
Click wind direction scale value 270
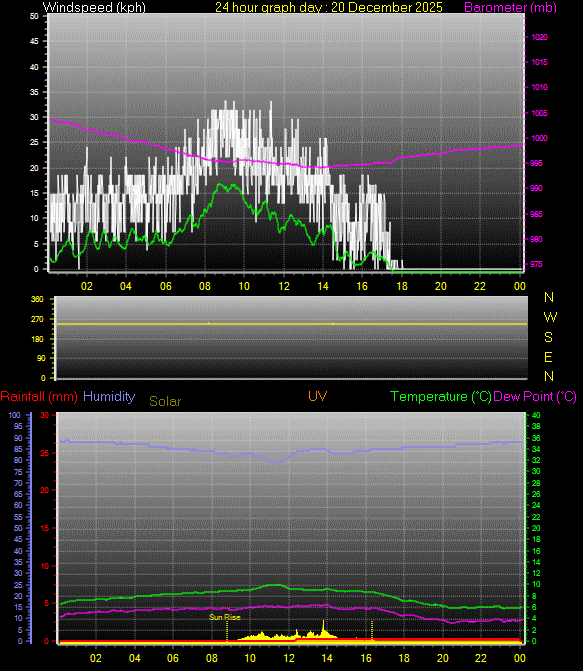point(37,319)
